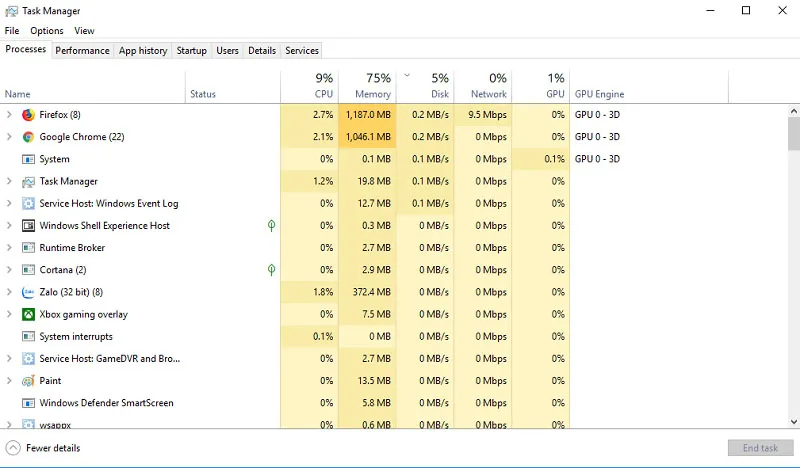Click the Windows Shell Experience Host icon

[x=28, y=226]
